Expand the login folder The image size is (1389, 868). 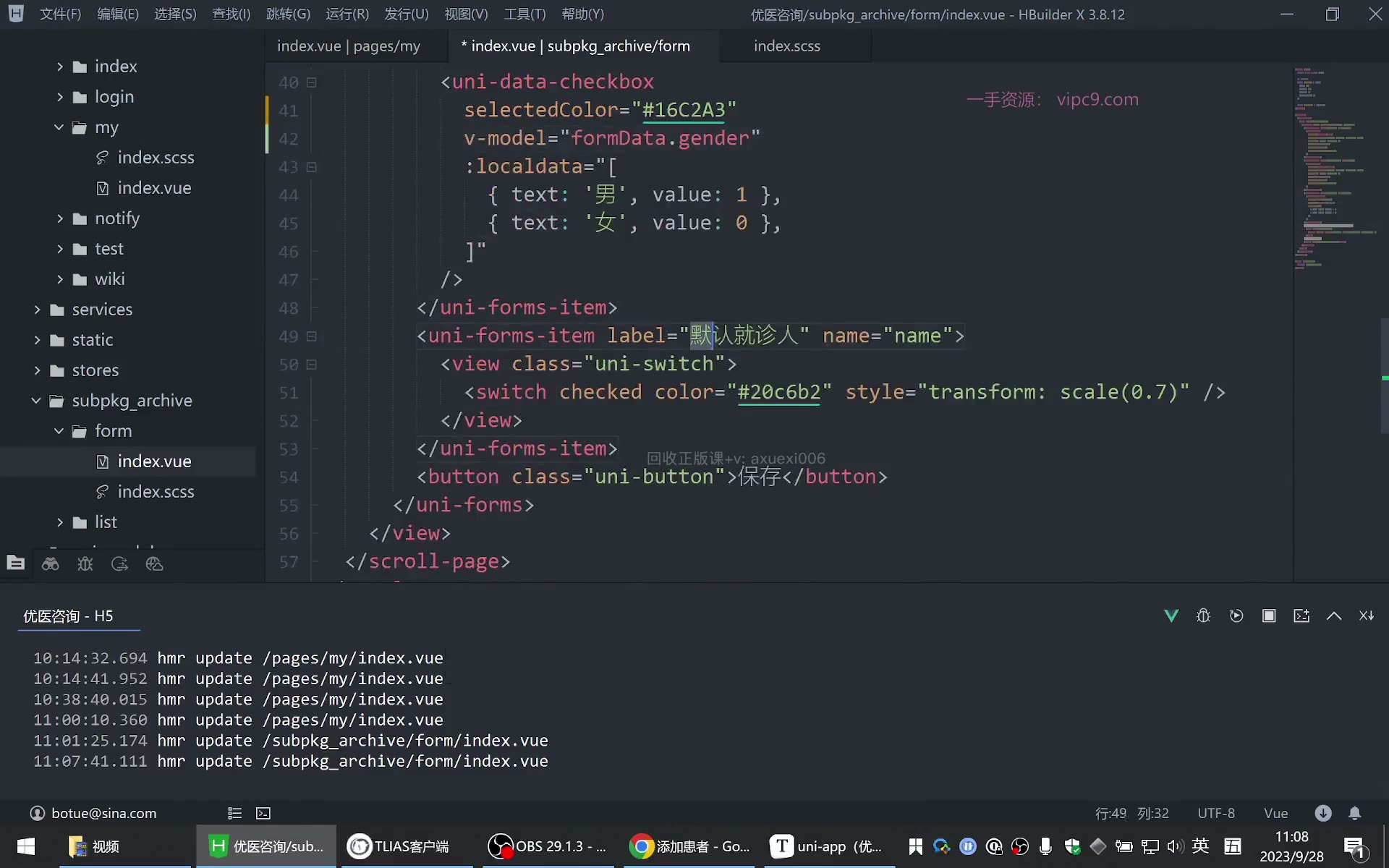click(x=60, y=97)
